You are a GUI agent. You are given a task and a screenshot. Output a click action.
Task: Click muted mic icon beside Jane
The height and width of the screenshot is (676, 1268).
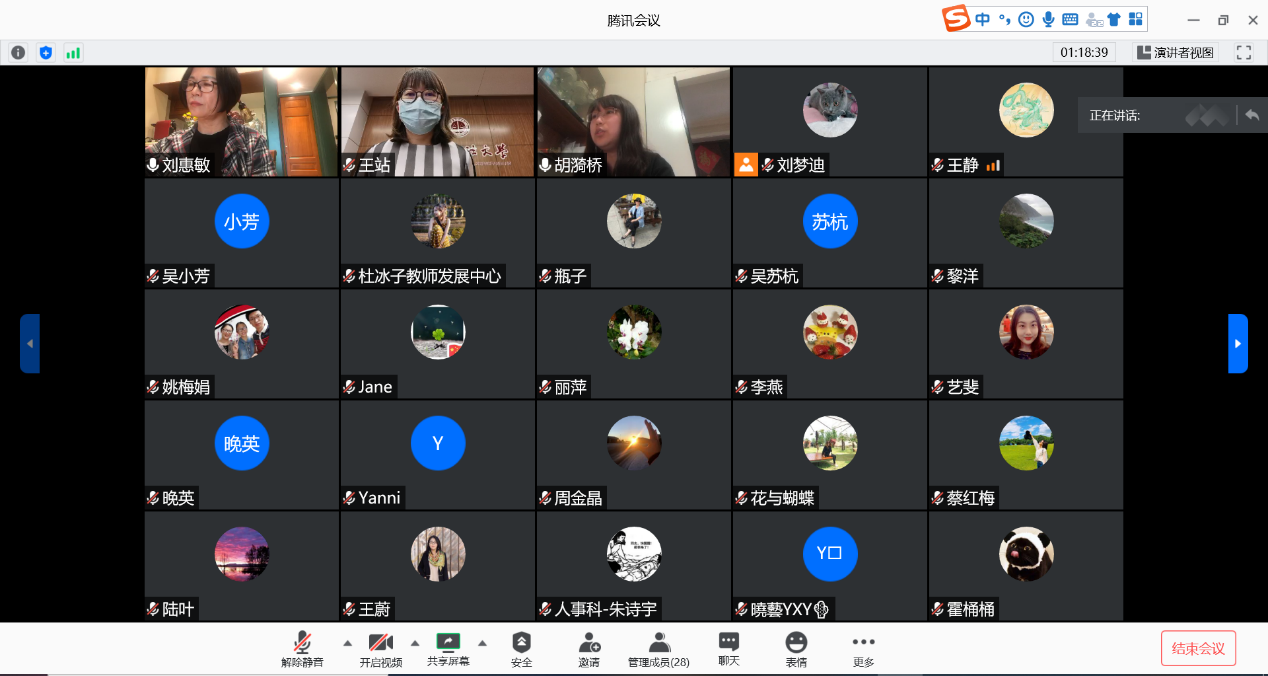(349, 387)
